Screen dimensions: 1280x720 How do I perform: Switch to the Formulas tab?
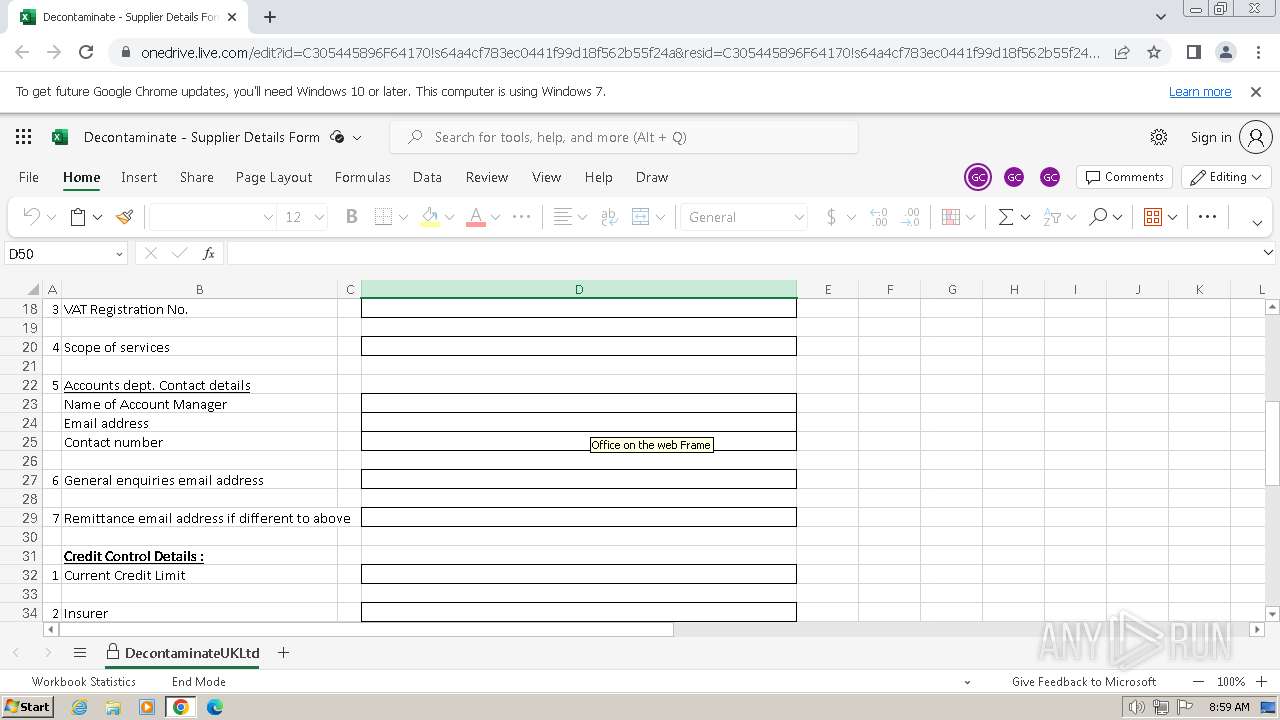point(362,177)
